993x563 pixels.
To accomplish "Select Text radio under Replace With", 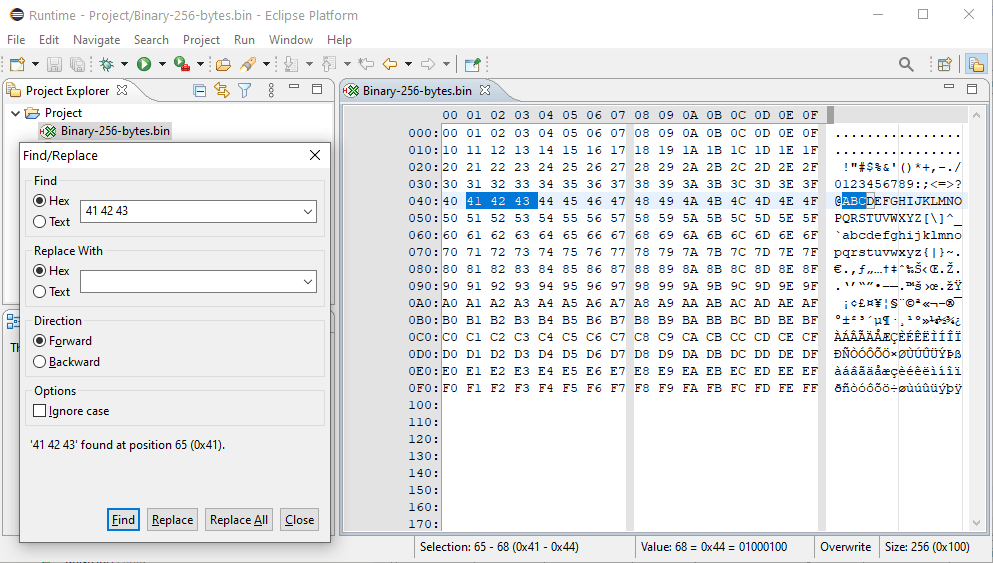I will [39, 292].
